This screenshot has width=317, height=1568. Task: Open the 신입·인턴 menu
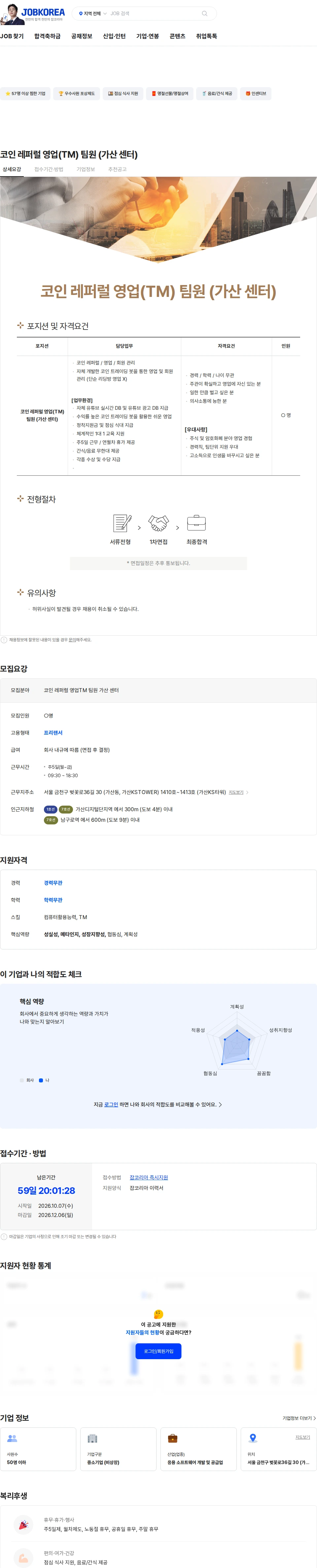click(115, 37)
